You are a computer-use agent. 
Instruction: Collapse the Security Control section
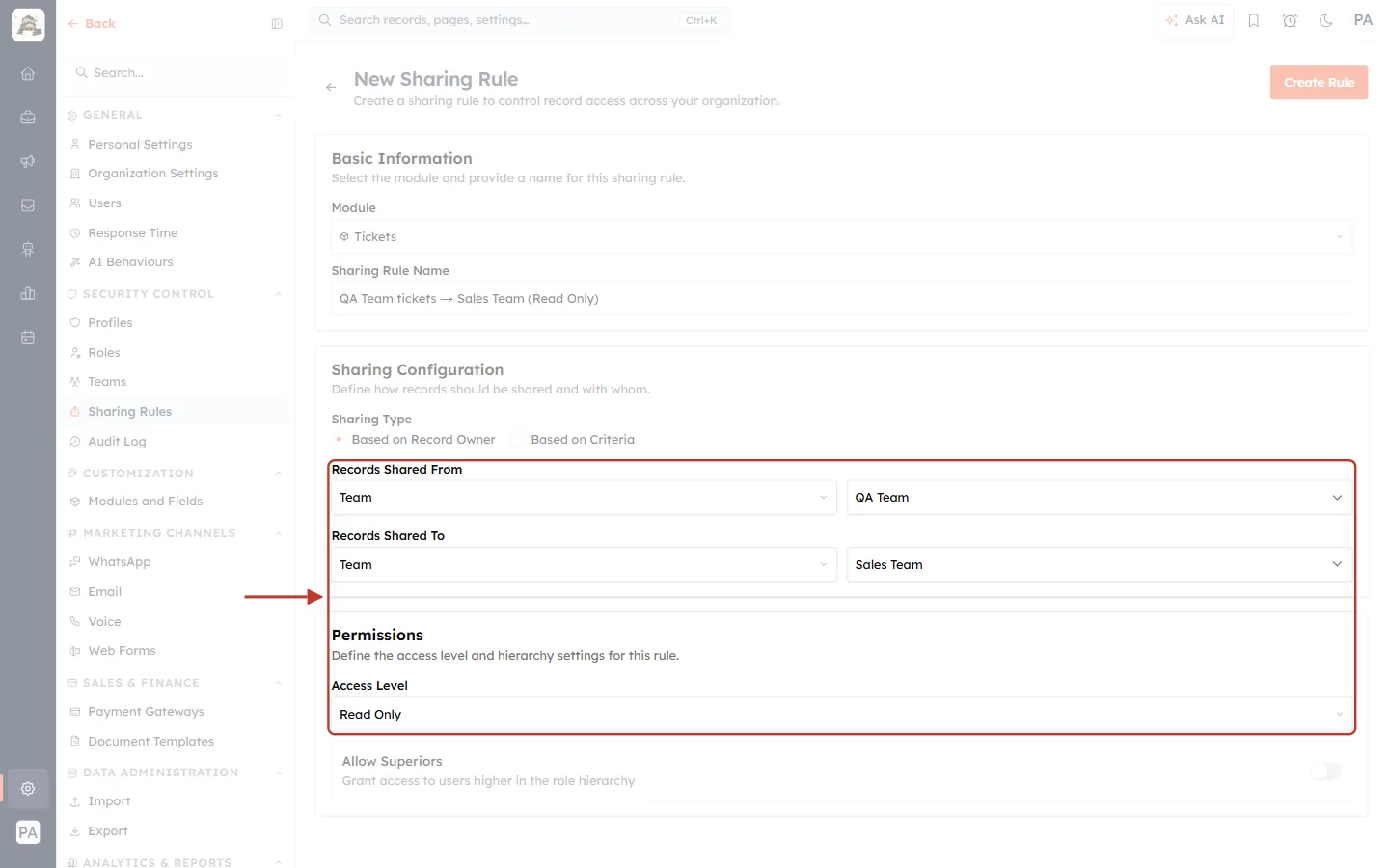coord(279,294)
